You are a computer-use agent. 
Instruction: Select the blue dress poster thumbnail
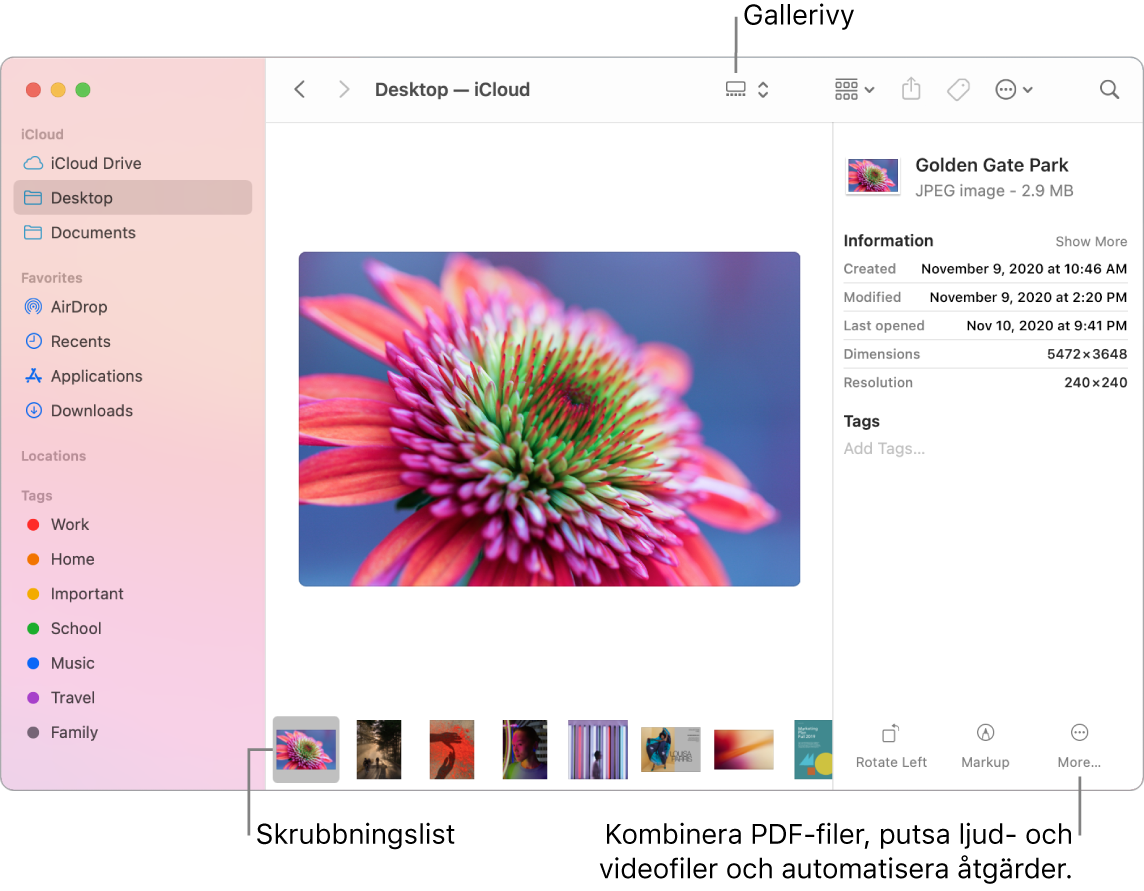pos(670,749)
